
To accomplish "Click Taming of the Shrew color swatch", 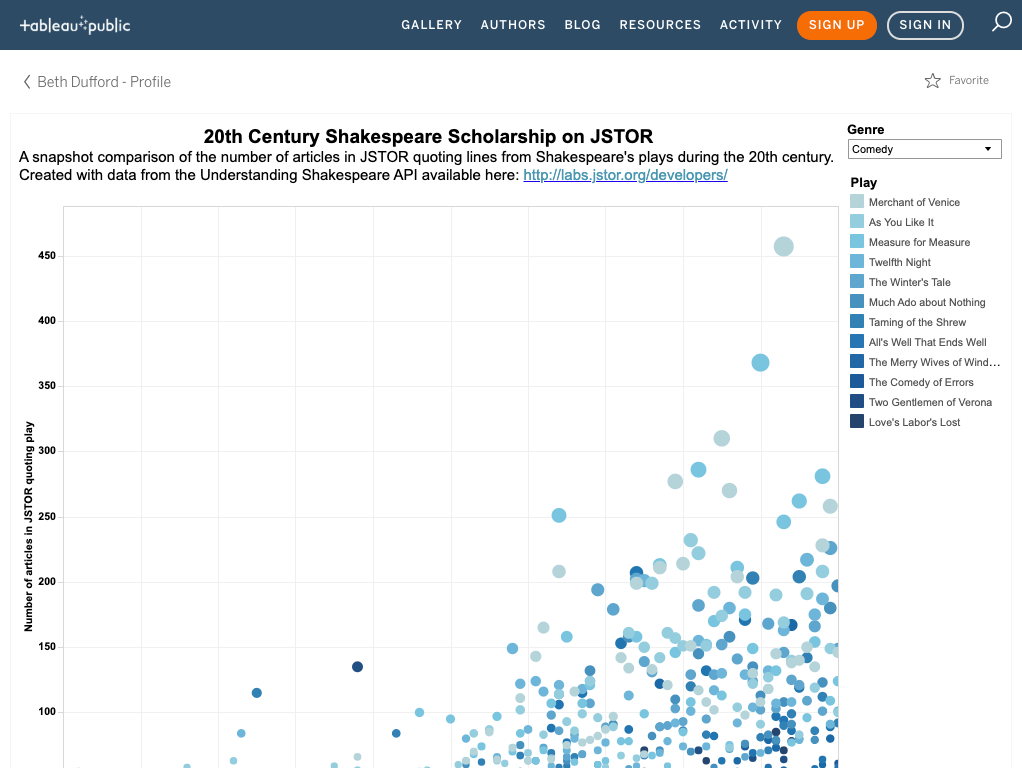I will point(857,321).
